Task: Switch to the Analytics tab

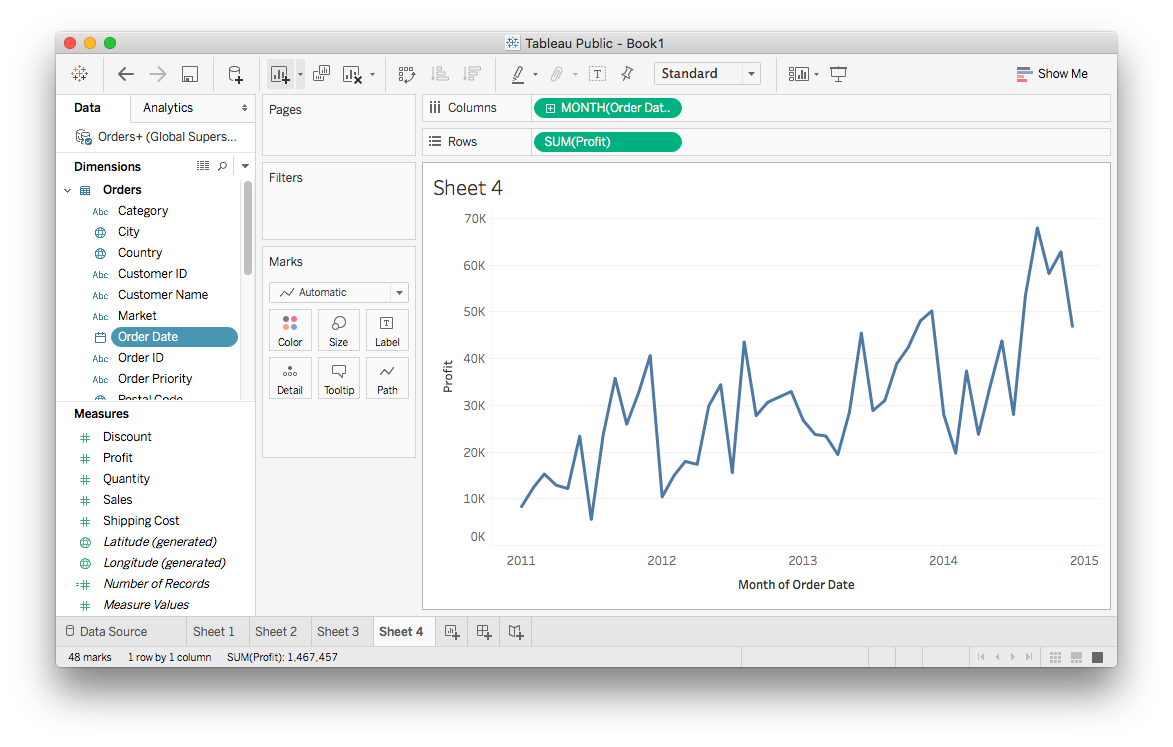Action: 168,107
